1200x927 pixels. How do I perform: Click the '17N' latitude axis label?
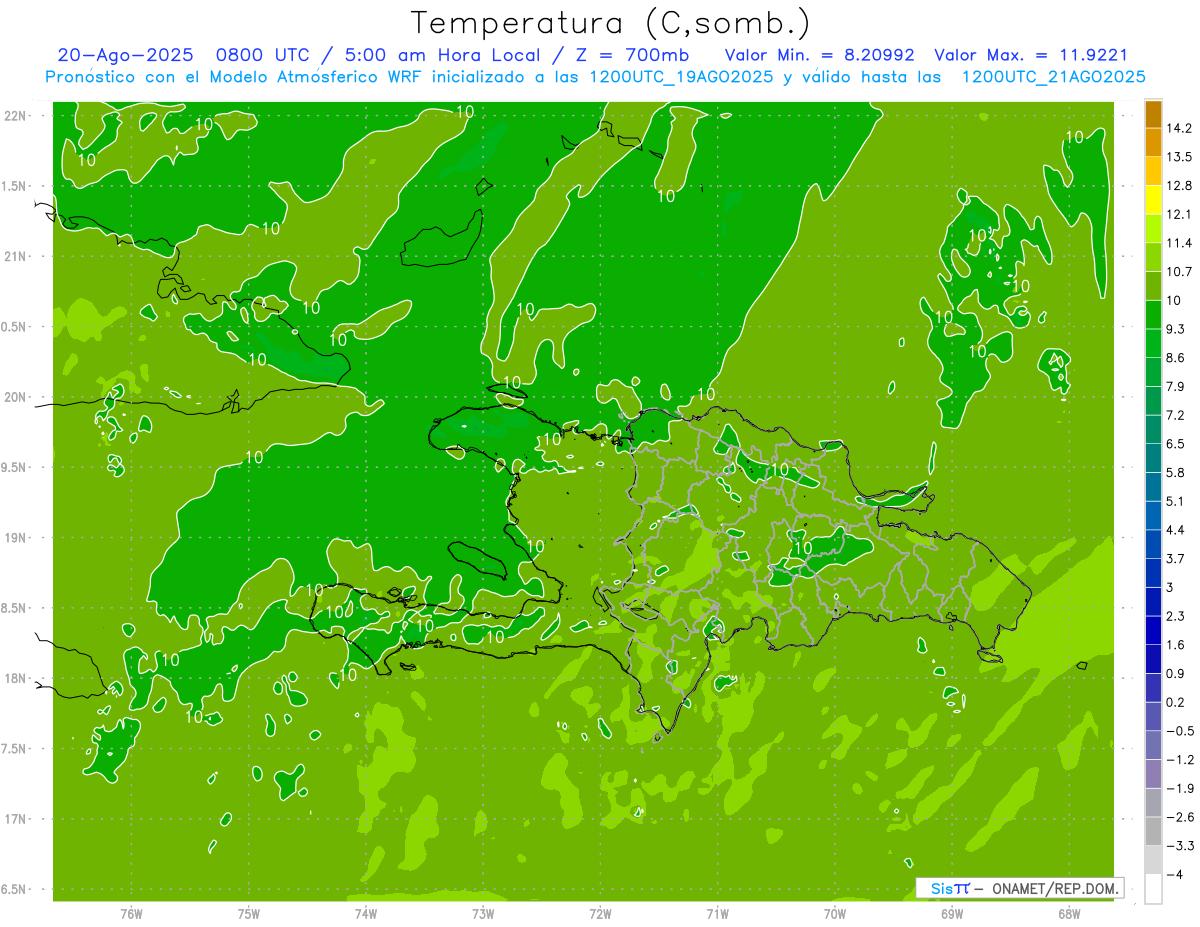[15, 819]
